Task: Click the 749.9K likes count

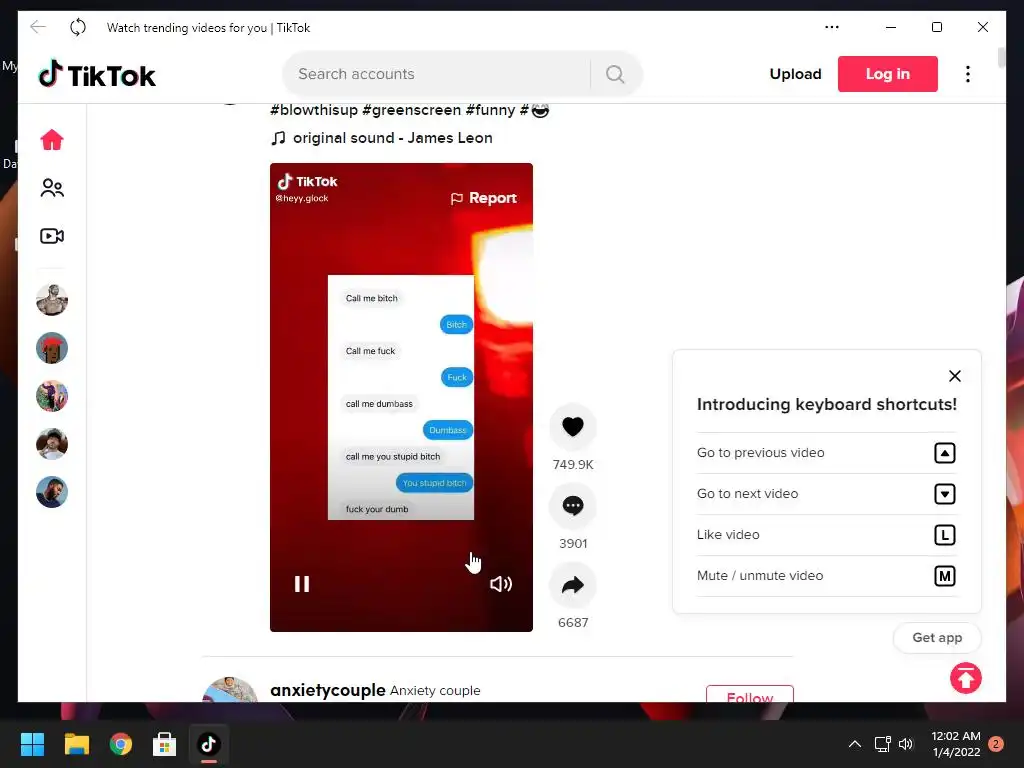Action: pos(573,464)
